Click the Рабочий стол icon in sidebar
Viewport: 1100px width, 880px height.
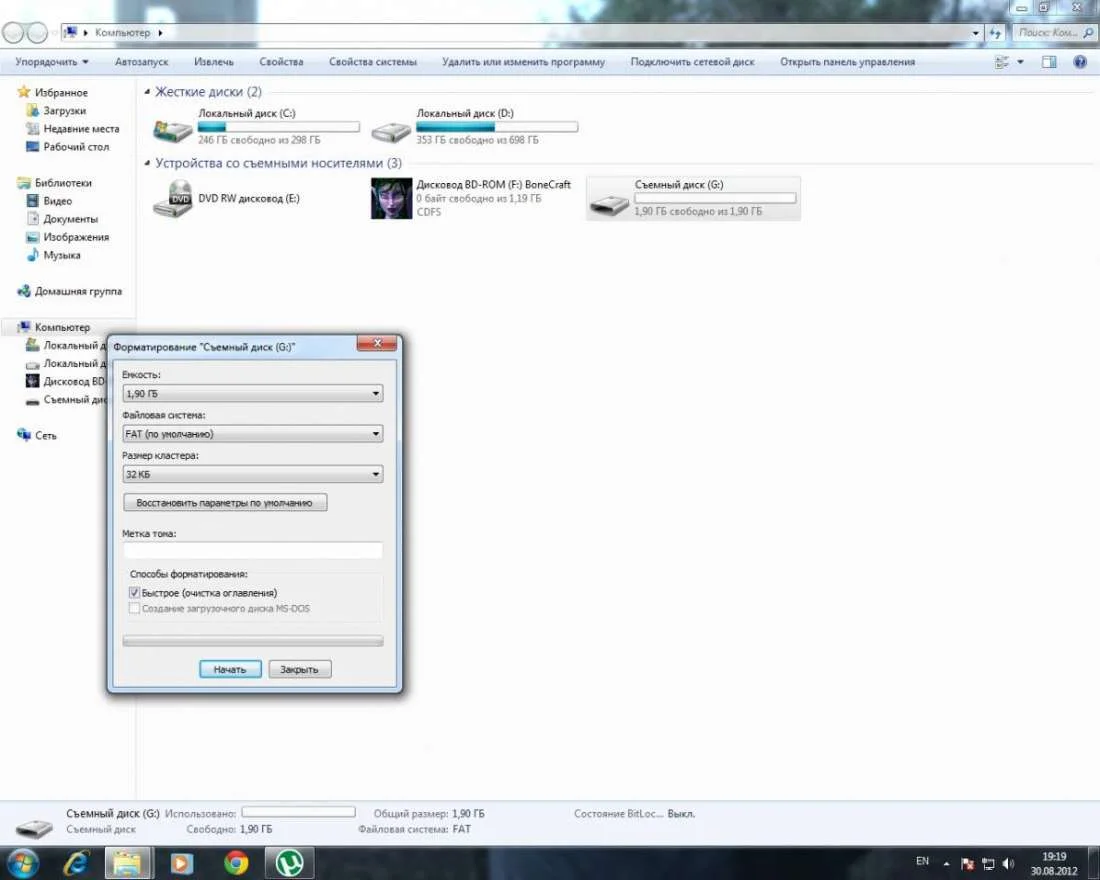click(32, 147)
